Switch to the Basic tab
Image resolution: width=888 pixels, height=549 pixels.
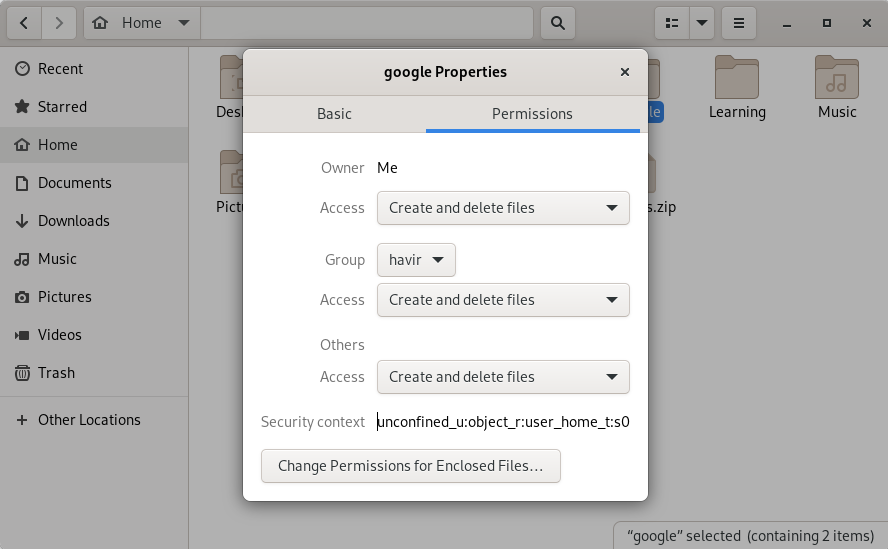pos(334,114)
